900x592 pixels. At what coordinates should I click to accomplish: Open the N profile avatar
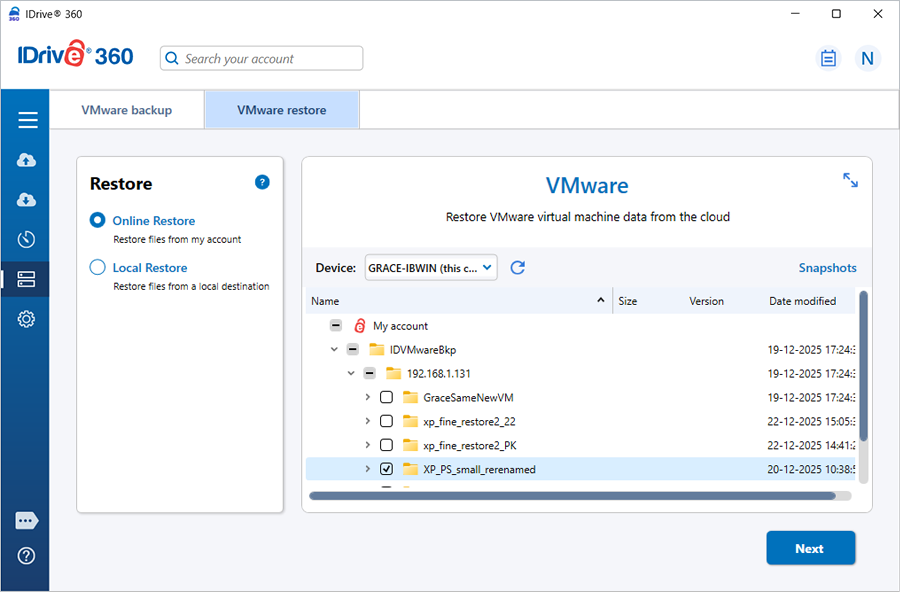[x=868, y=58]
